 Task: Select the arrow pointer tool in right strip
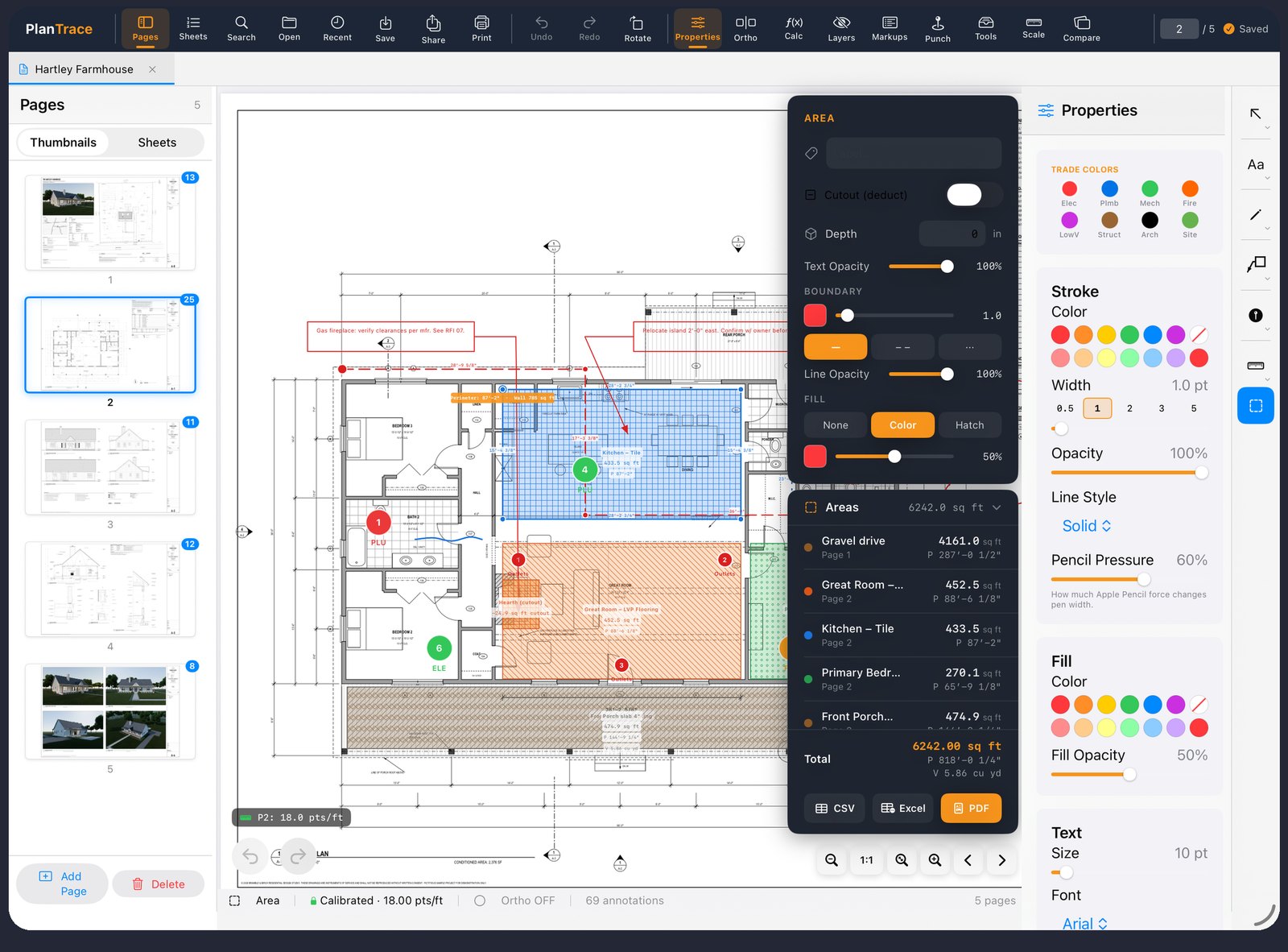(x=1255, y=114)
